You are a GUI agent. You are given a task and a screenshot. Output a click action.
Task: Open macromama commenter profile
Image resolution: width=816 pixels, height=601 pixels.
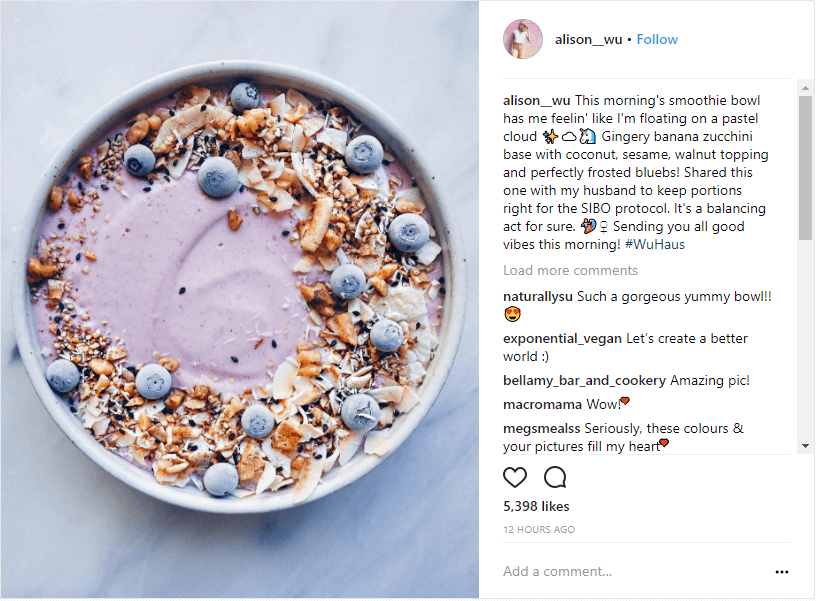point(542,405)
